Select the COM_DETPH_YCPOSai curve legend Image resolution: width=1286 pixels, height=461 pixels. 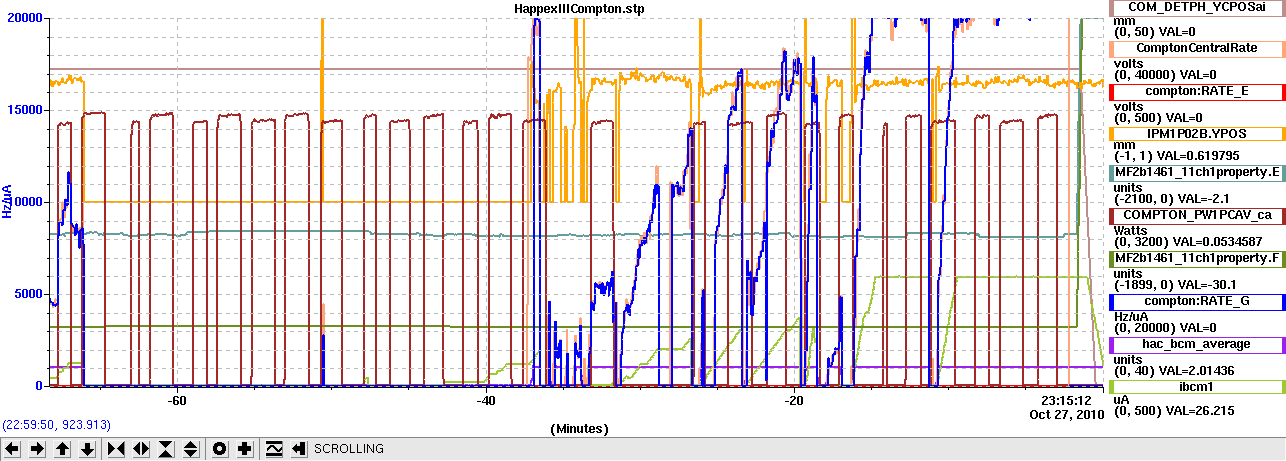tap(1197, 7)
